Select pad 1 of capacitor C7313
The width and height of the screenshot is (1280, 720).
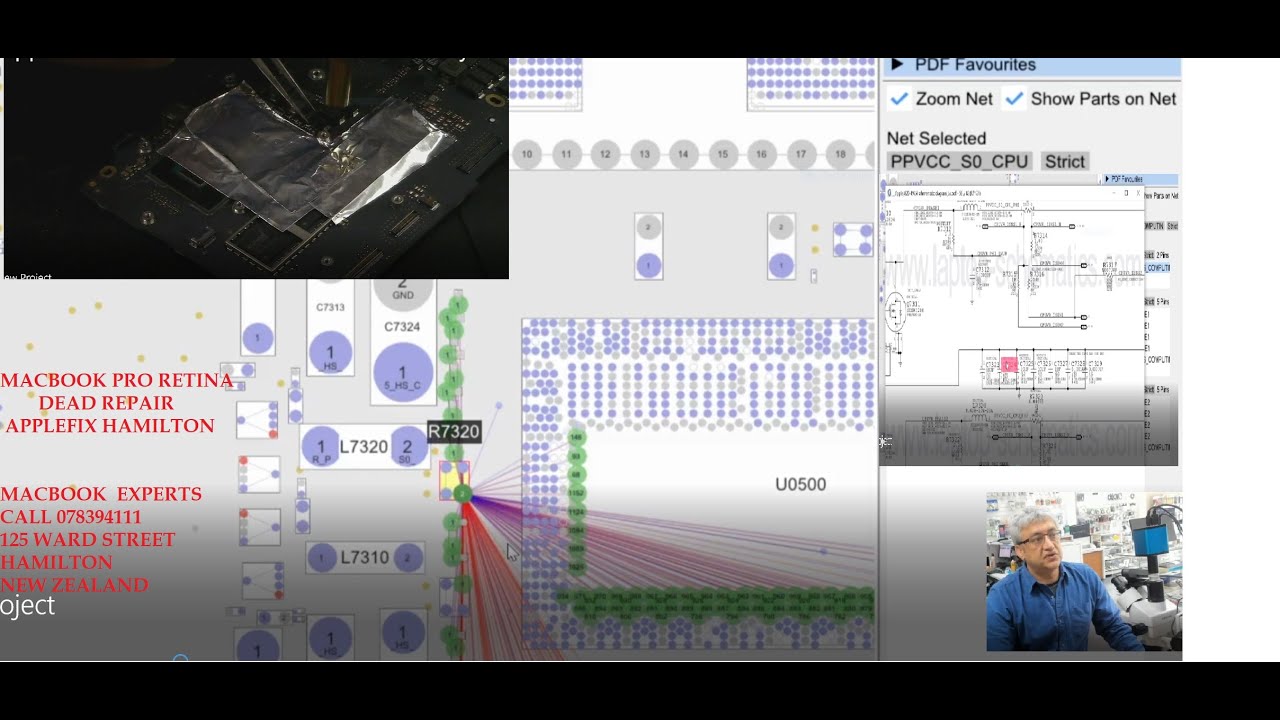pyautogui.click(x=330, y=354)
